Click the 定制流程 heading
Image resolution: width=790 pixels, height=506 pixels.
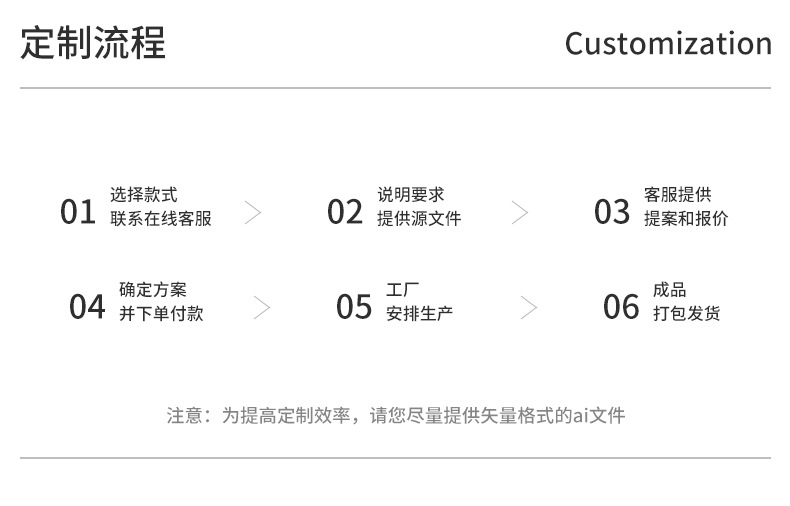coord(93,44)
